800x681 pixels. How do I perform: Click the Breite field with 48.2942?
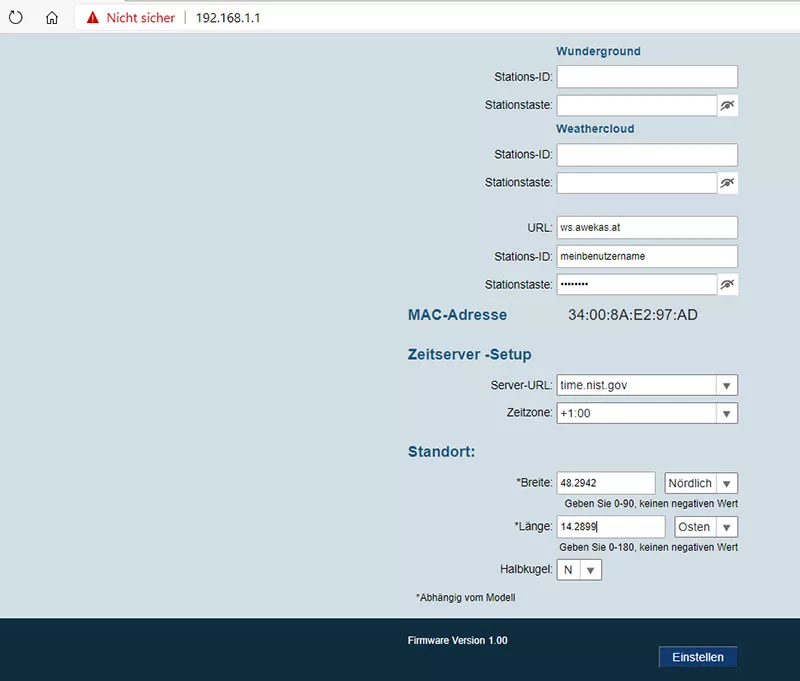click(x=606, y=483)
